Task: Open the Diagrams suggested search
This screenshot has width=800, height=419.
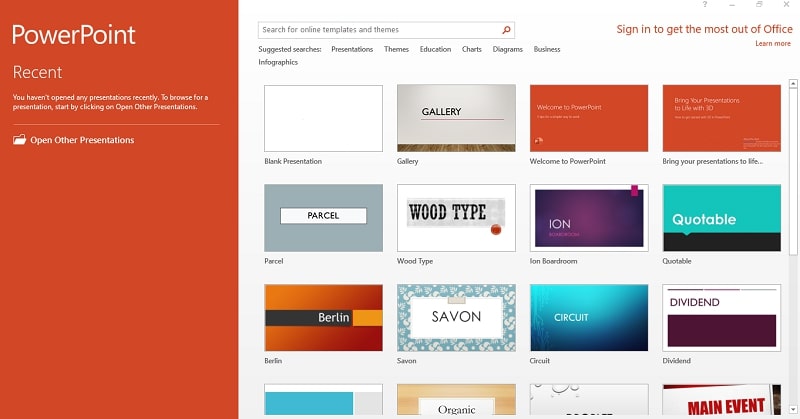Action: tap(507, 49)
